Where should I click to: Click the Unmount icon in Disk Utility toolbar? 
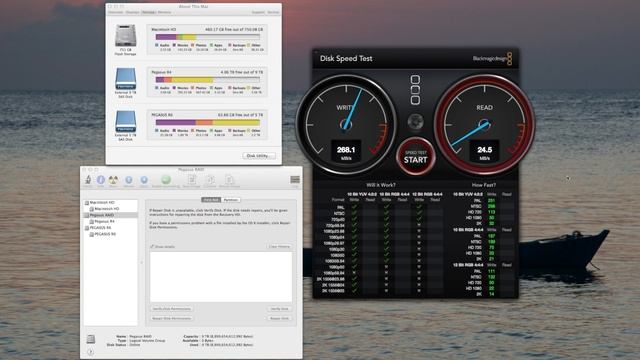click(129, 180)
